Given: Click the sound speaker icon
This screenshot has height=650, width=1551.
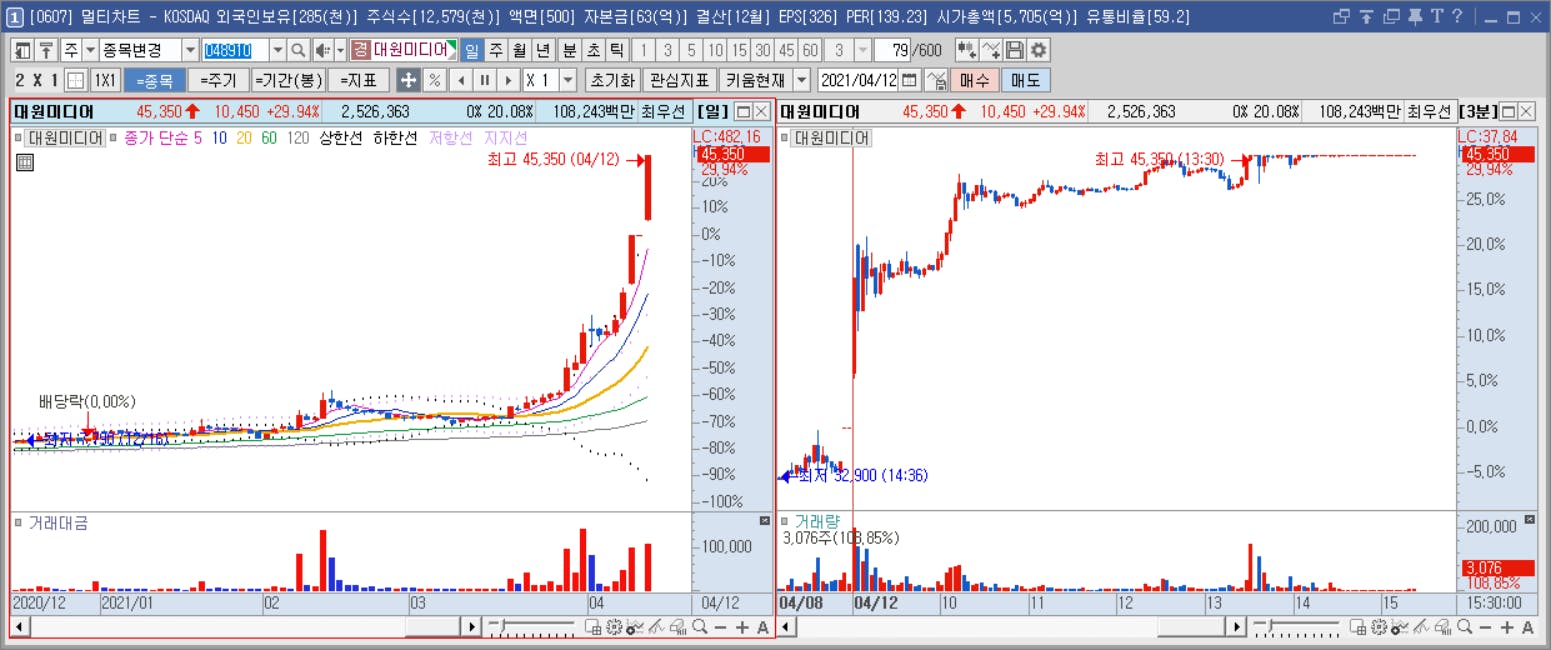Looking at the screenshot, I should (323, 50).
